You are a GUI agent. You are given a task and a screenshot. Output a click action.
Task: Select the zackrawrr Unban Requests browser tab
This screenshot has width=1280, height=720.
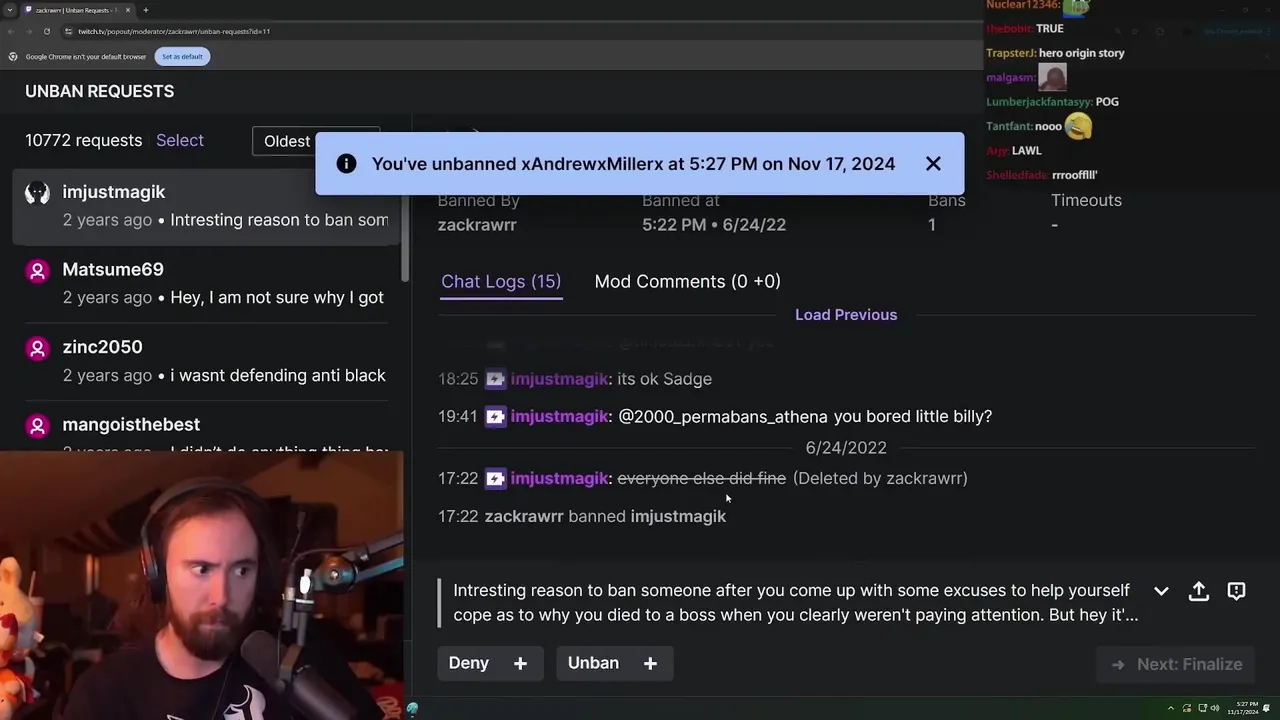76,10
